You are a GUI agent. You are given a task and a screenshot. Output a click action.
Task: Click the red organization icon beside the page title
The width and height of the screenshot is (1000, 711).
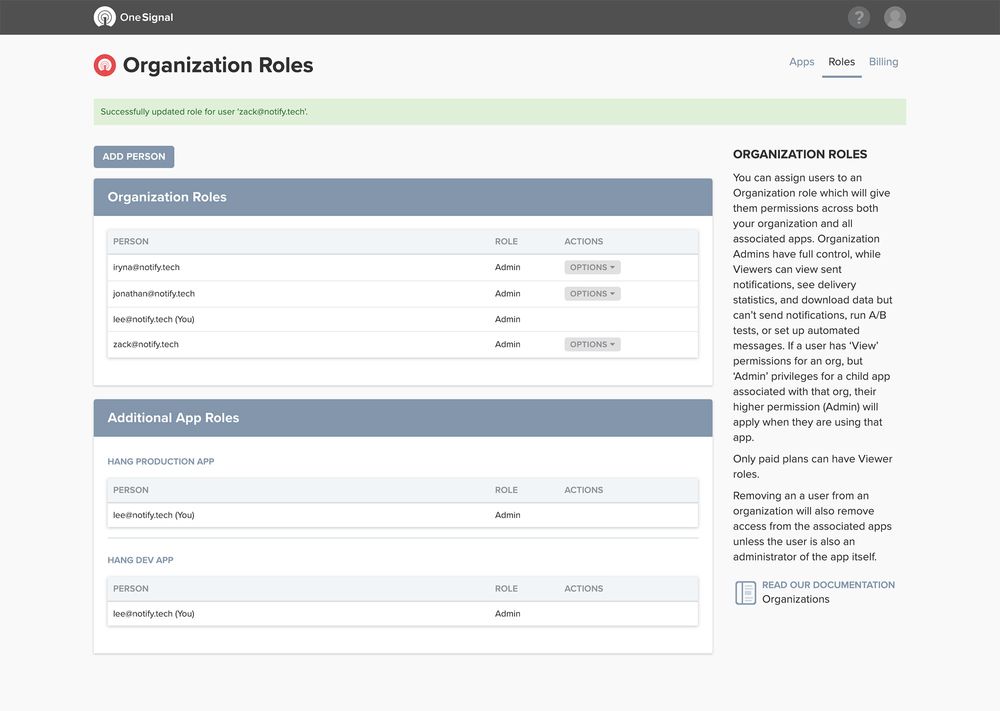104,63
